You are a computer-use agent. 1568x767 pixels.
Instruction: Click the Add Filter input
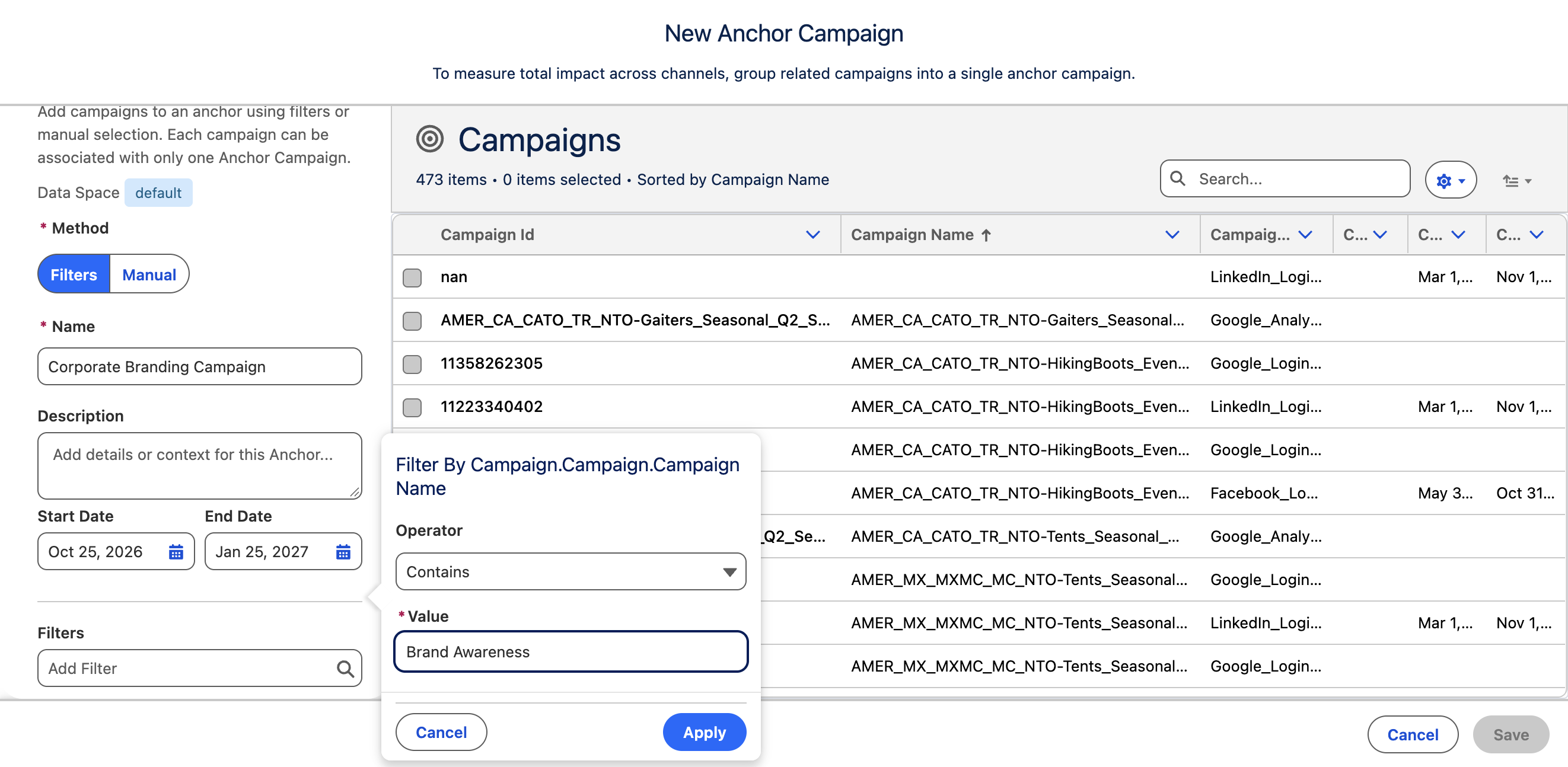[200, 669]
